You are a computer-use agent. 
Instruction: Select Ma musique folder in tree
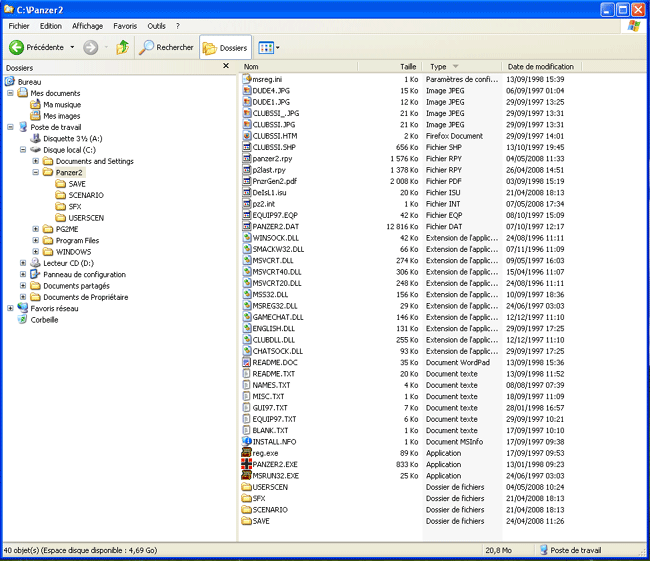62,104
